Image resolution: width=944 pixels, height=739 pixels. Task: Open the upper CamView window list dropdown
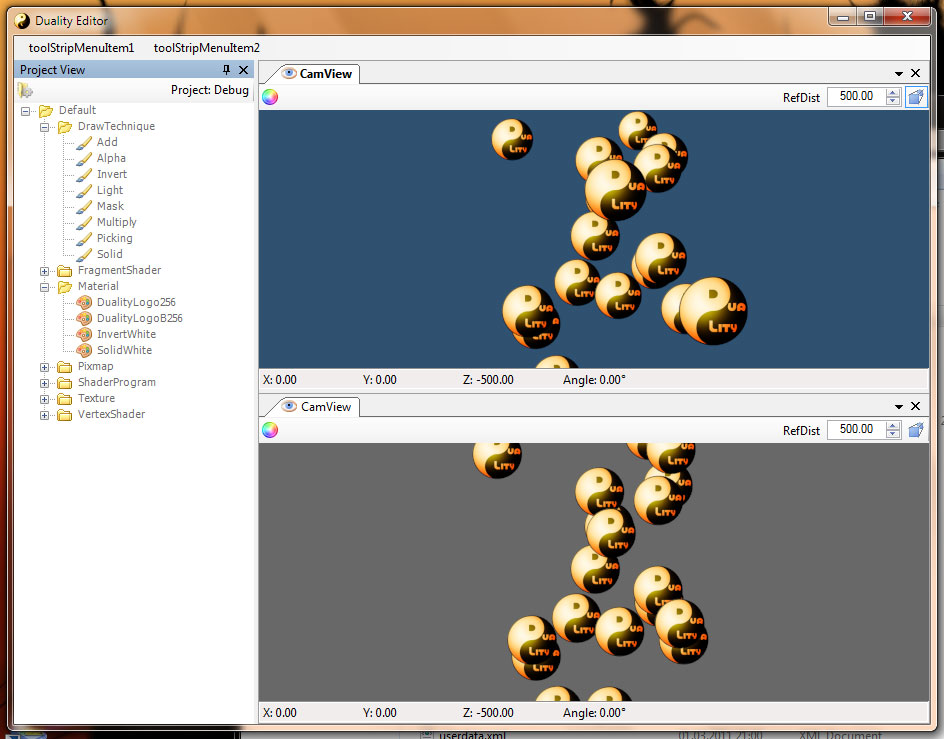coord(898,73)
